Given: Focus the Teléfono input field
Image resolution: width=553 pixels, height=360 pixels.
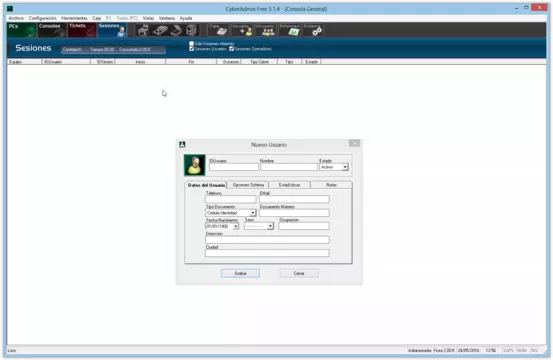Looking at the screenshot, I should tap(231, 200).
